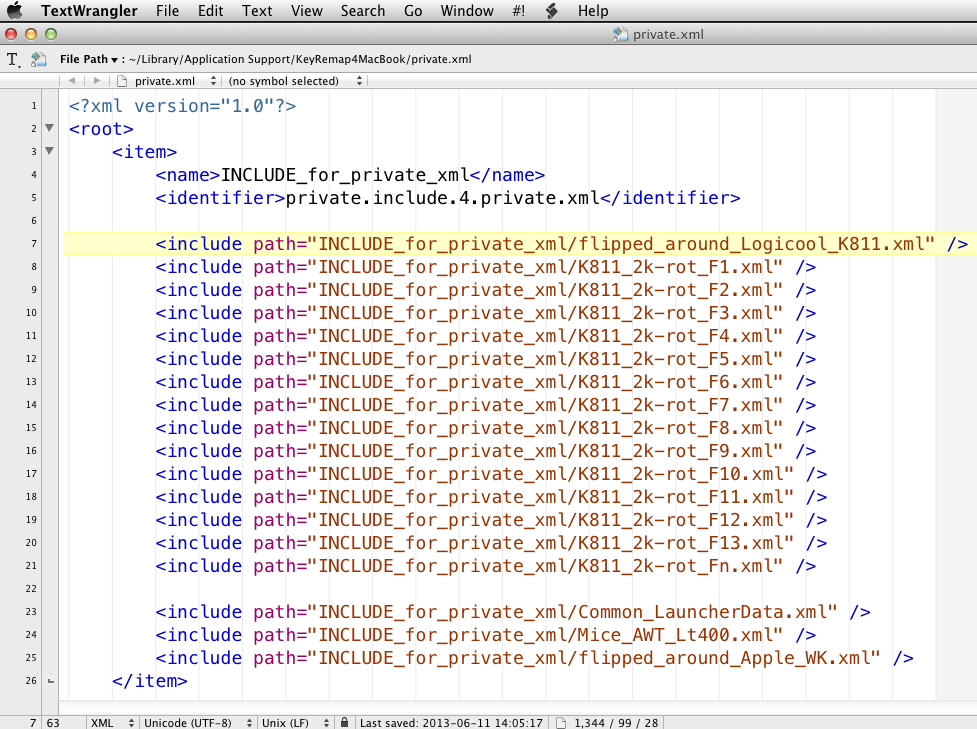Open the no symbol selected function popup
The width and height of the screenshot is (977, 729).
(x=295, y=81)
